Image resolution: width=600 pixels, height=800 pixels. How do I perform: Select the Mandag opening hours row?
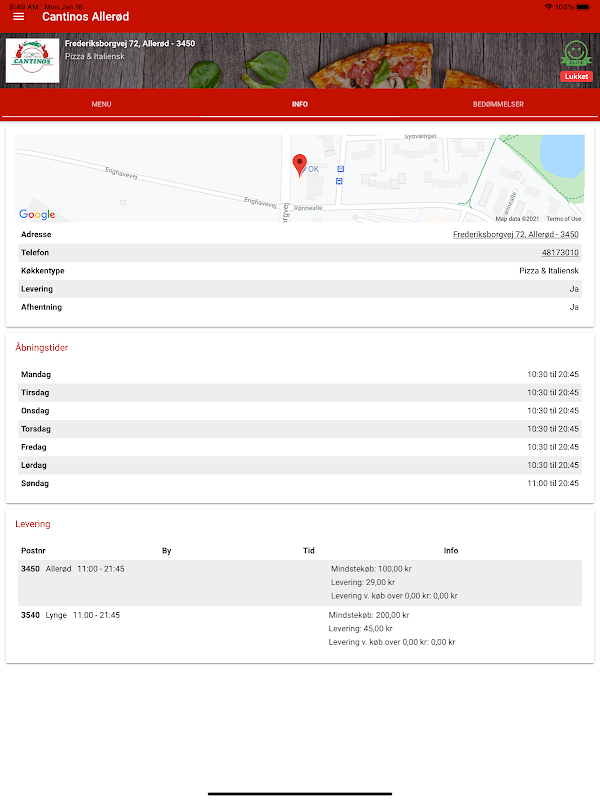click(x=300, y=374)
